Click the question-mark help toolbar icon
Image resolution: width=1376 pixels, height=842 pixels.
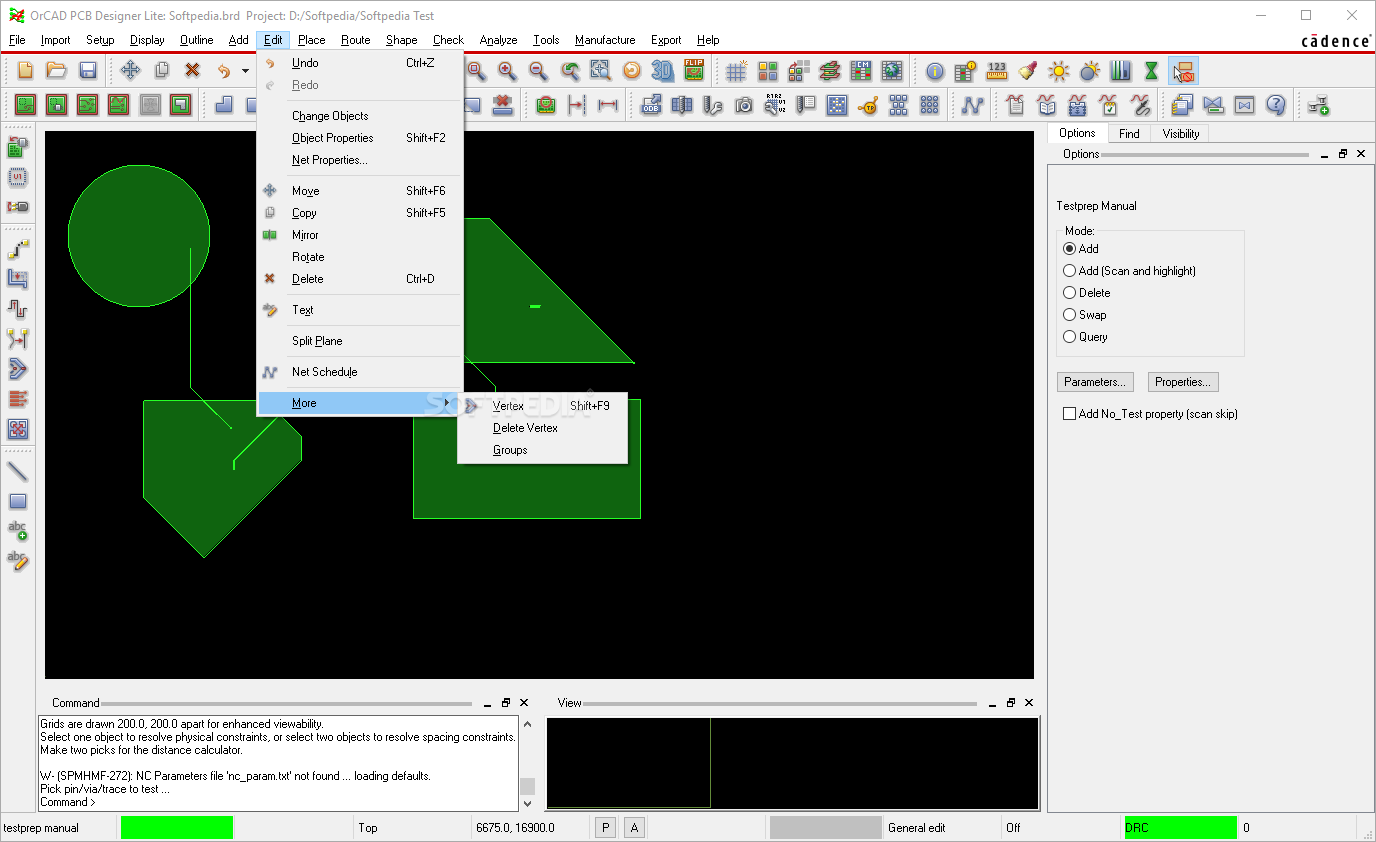pyautogui.click(x=1275, y=104)
